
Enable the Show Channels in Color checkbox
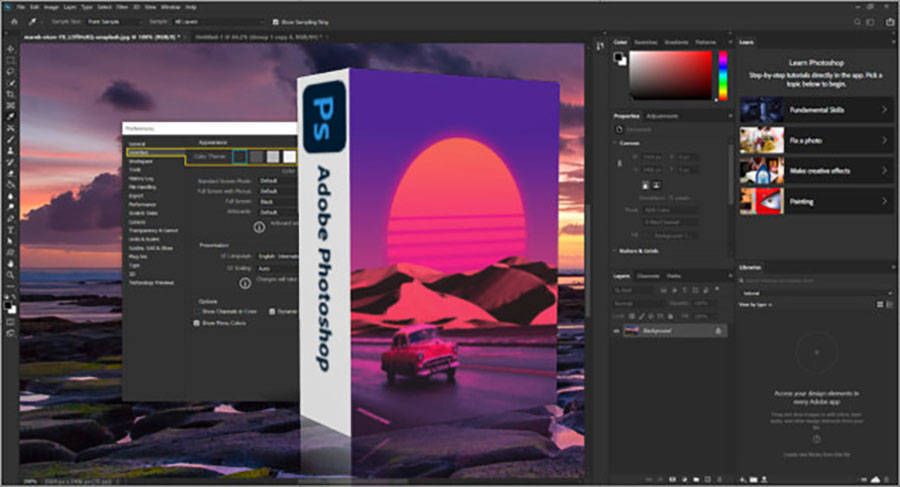196,311
